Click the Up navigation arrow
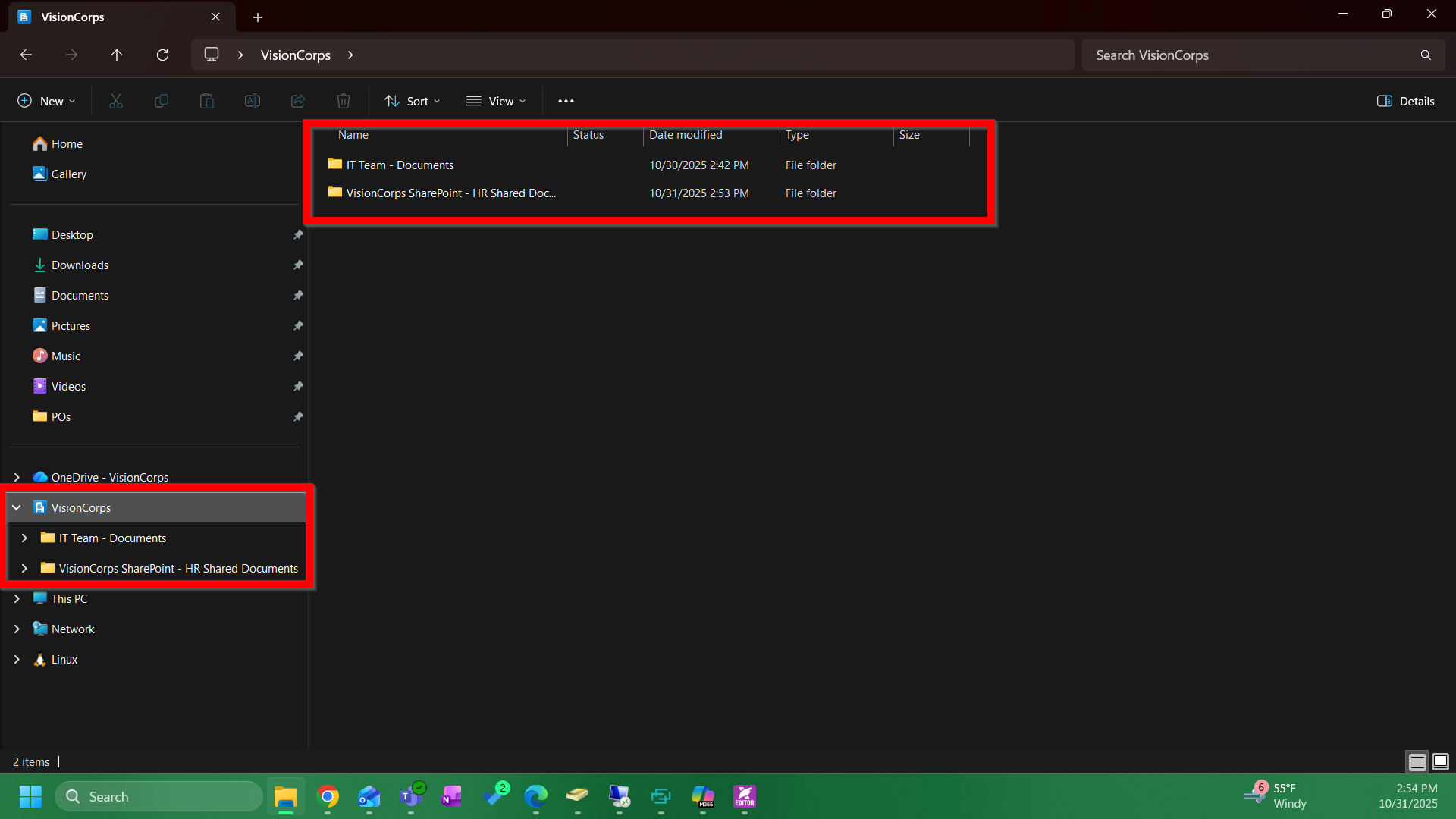 click(117, 55)
